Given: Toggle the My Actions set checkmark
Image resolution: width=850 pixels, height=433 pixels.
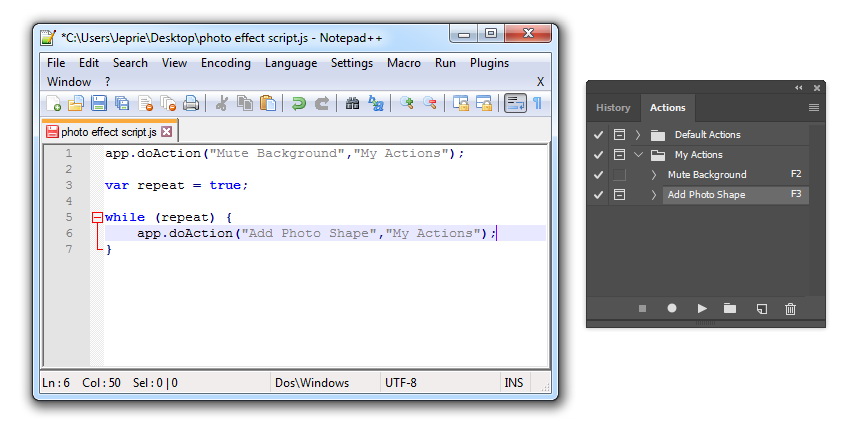Looking at the screenshot, I should click(598, 154).
